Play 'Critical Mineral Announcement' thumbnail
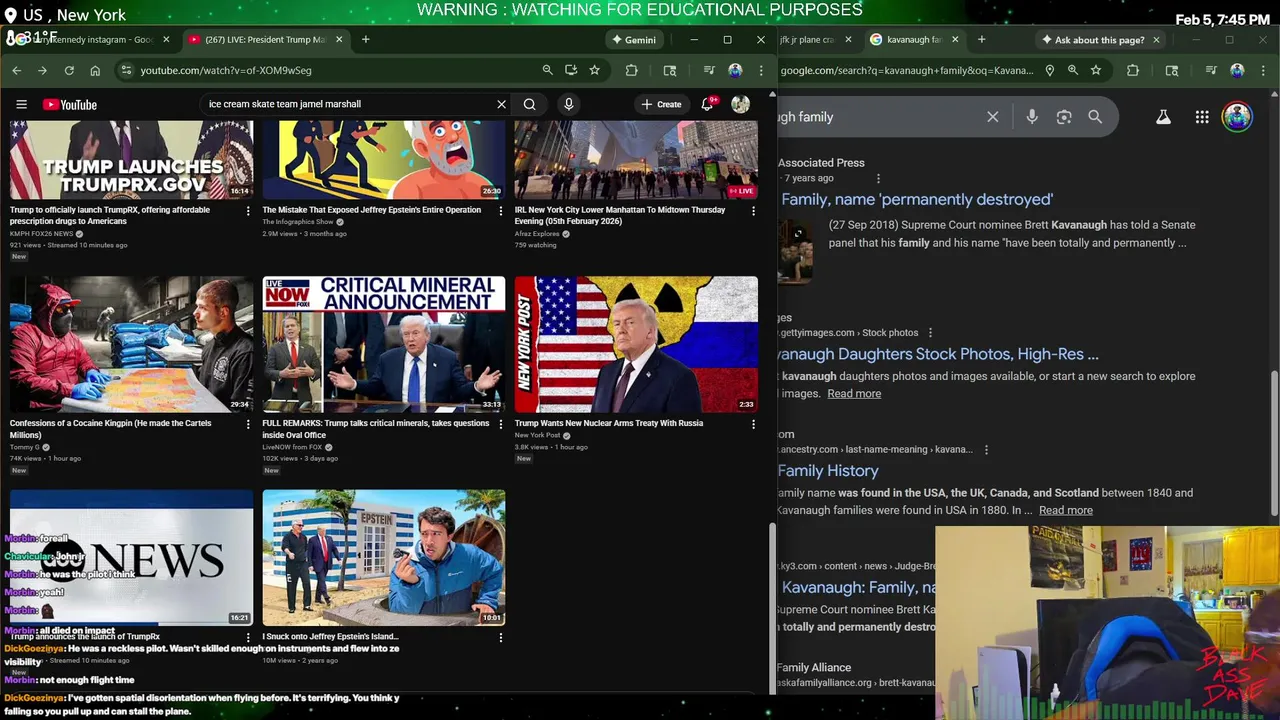 tap(384, 344)
